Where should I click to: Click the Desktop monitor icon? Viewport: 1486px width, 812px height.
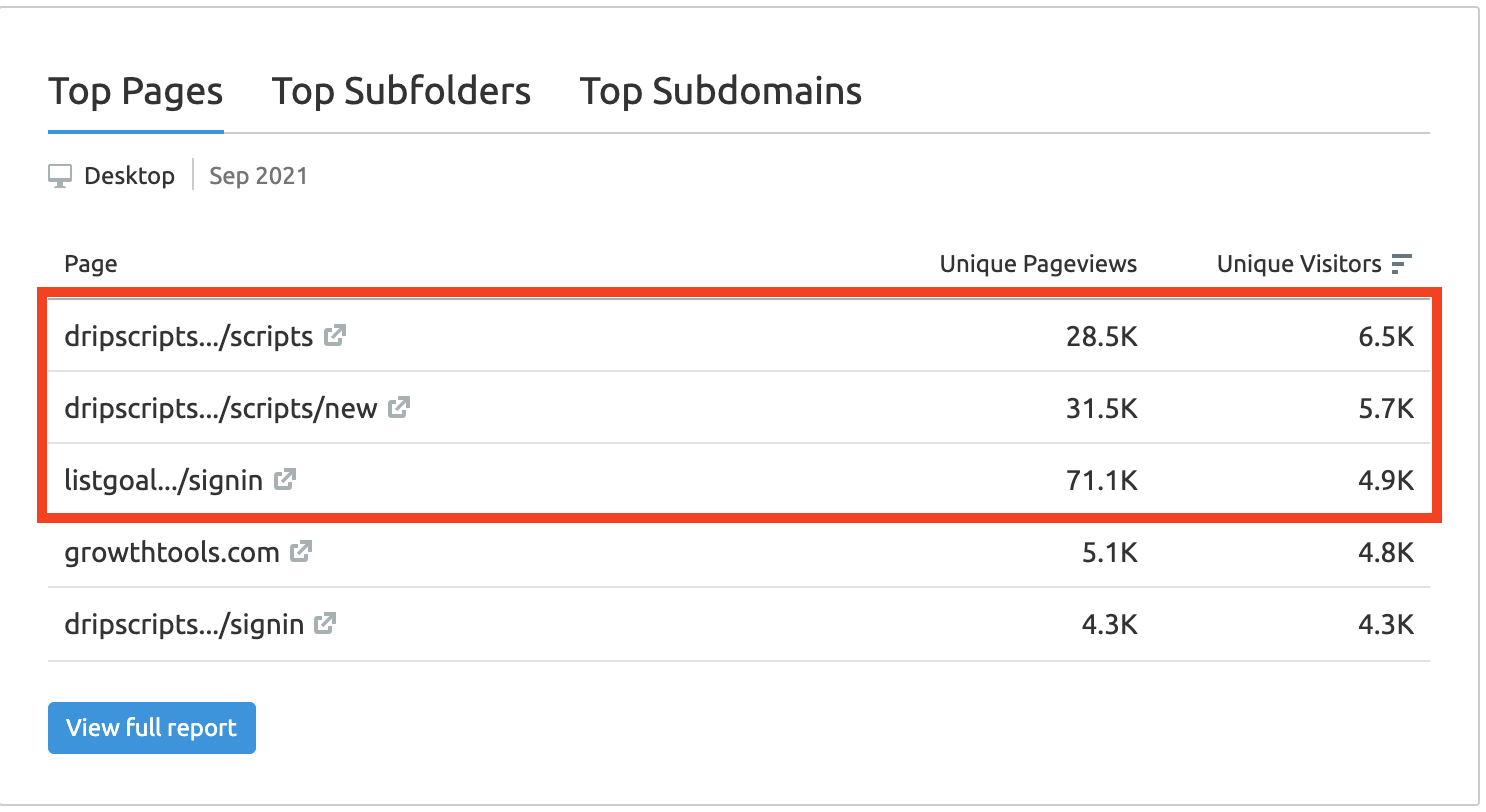pos(60,177)
